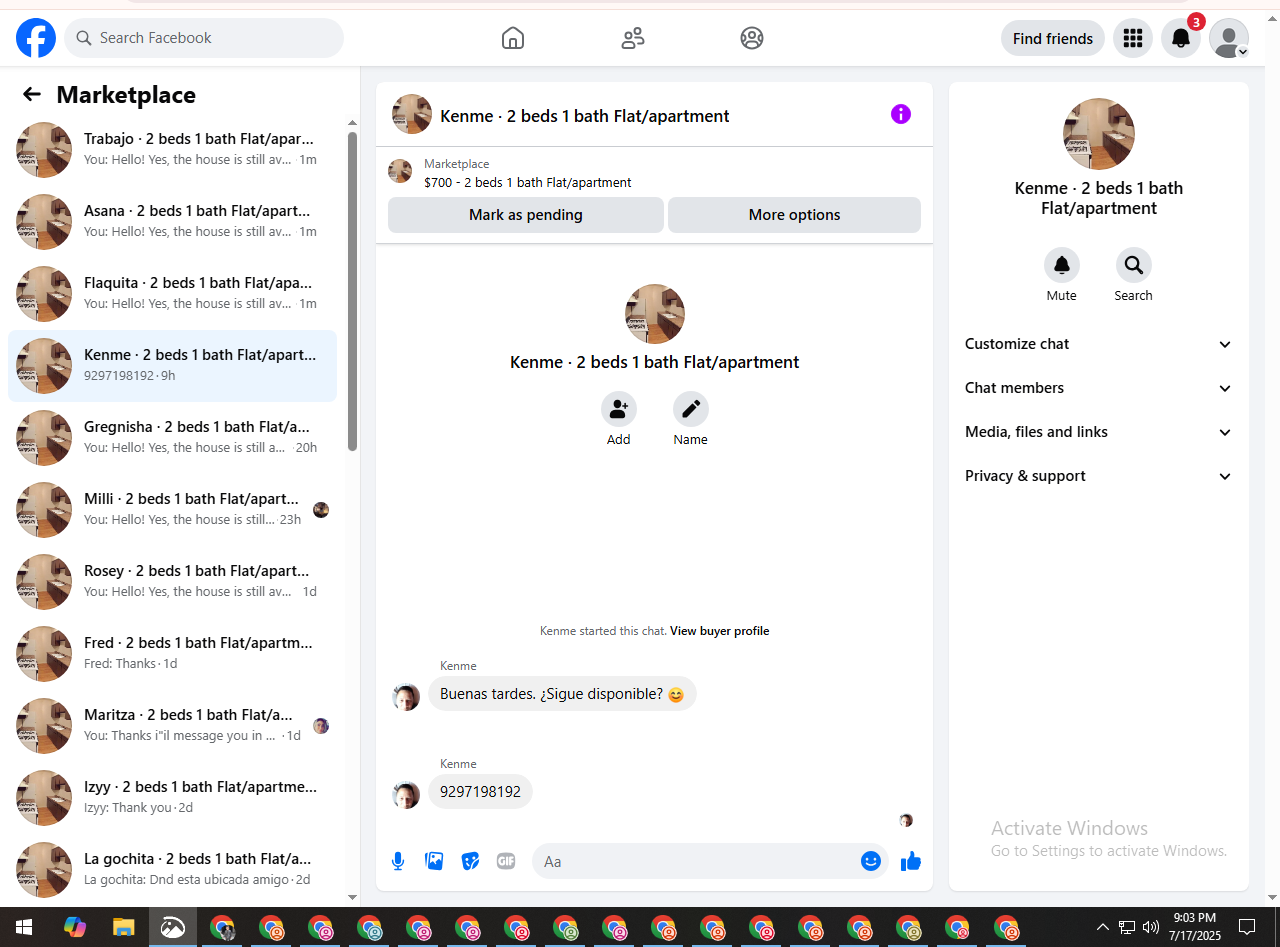Image resolution: width=1280 pixels, height=947 pixels.
Task: Click the volume icon in the system tray
Action: (1151, 927)
